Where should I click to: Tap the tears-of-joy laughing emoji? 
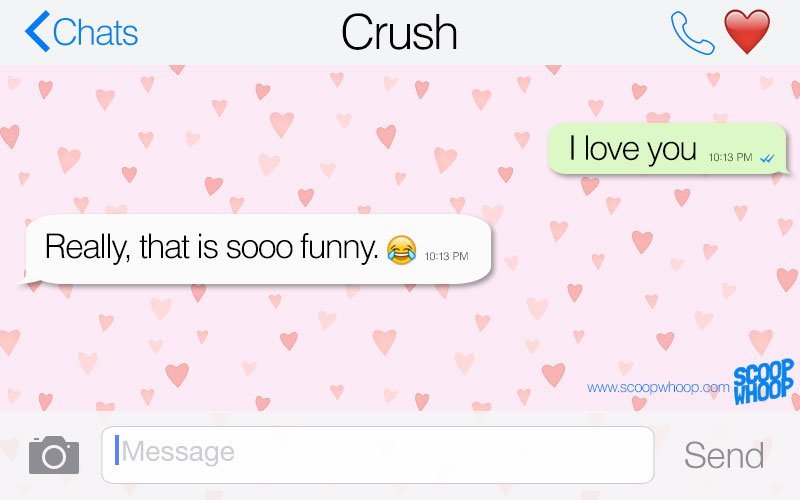(402, 250)
